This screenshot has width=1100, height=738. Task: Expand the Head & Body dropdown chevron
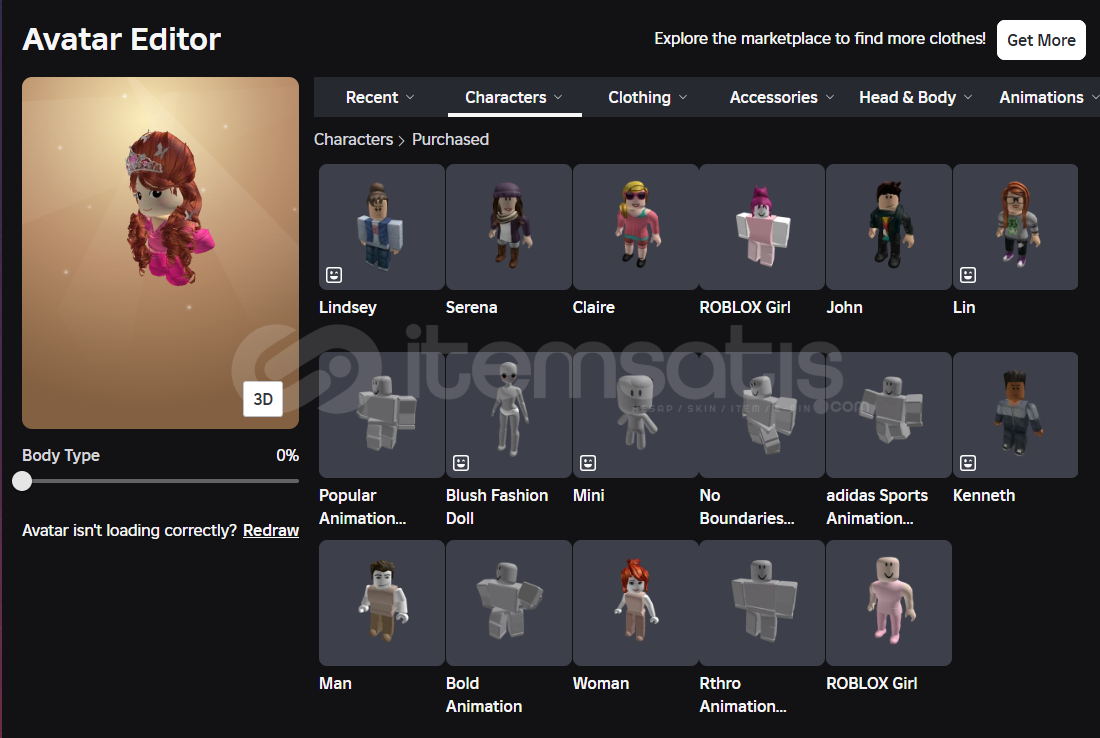click(x=968, y=98)
